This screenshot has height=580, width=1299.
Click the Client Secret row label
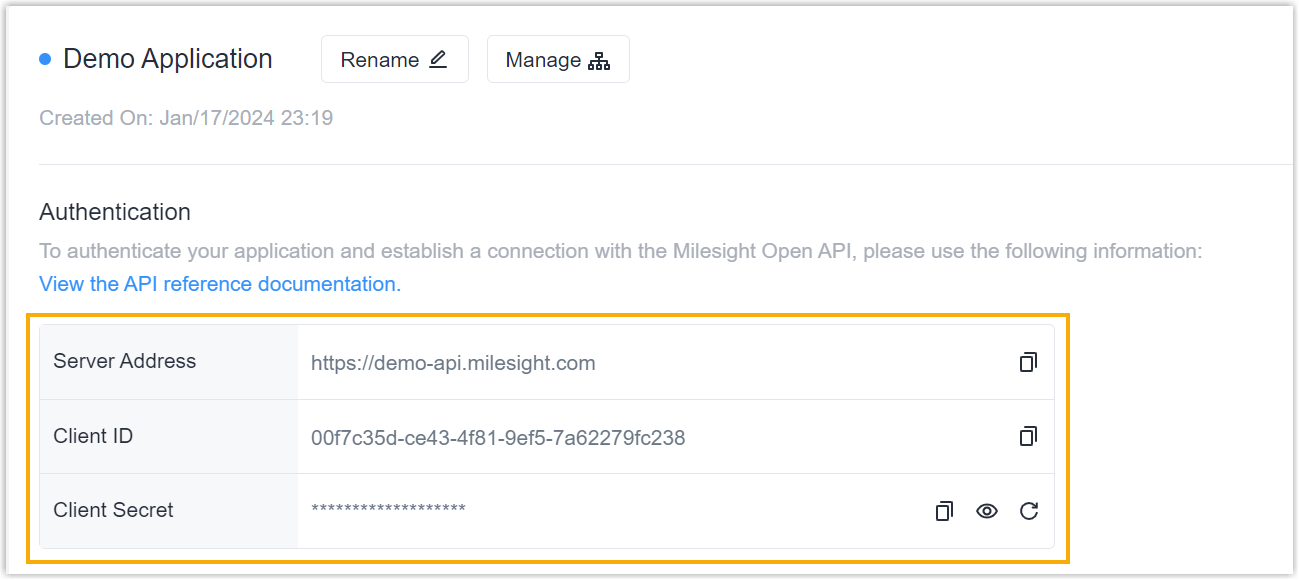click(113, 510)
